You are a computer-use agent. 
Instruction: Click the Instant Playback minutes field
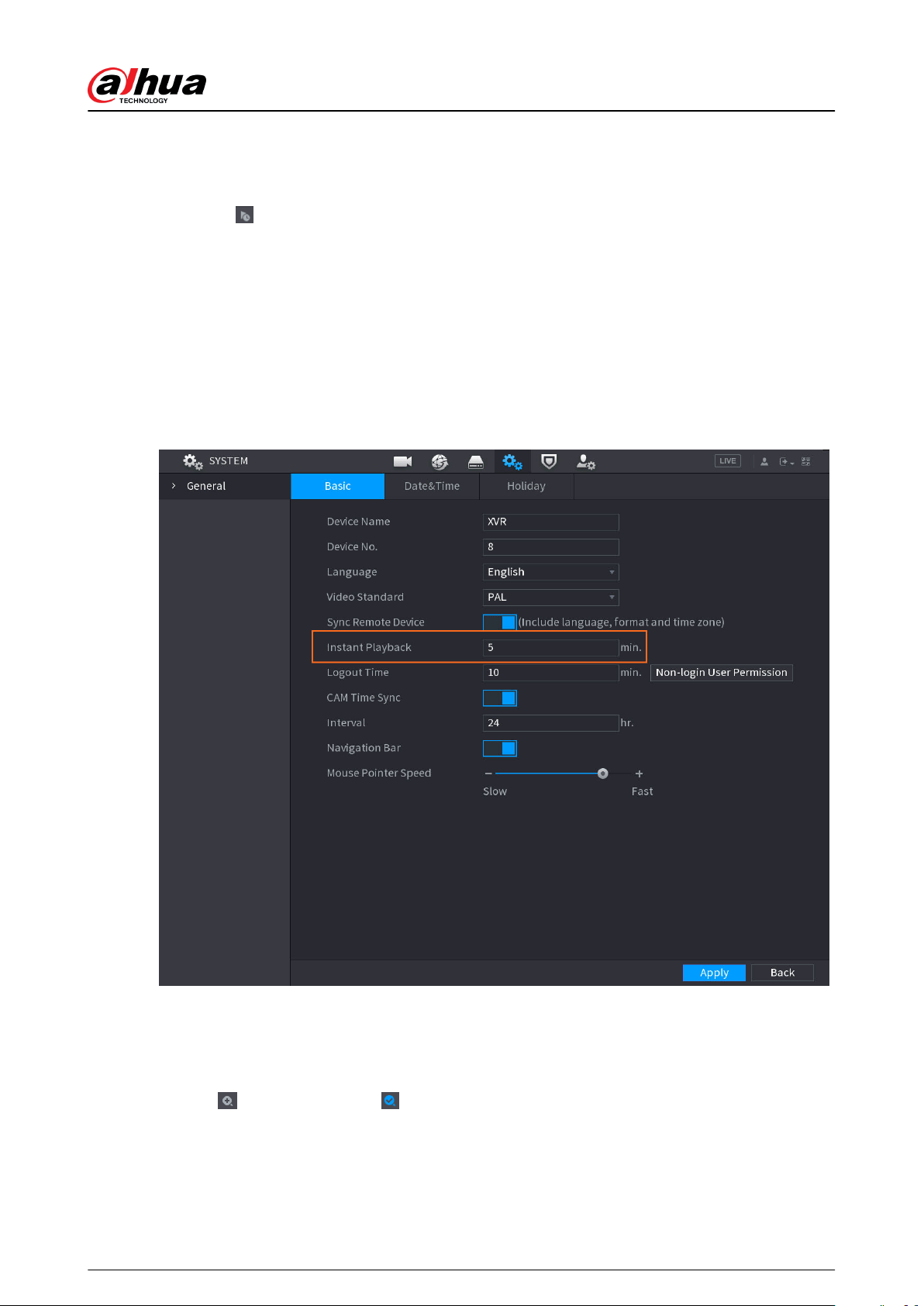pyautogui.click(x=551, y=648)
